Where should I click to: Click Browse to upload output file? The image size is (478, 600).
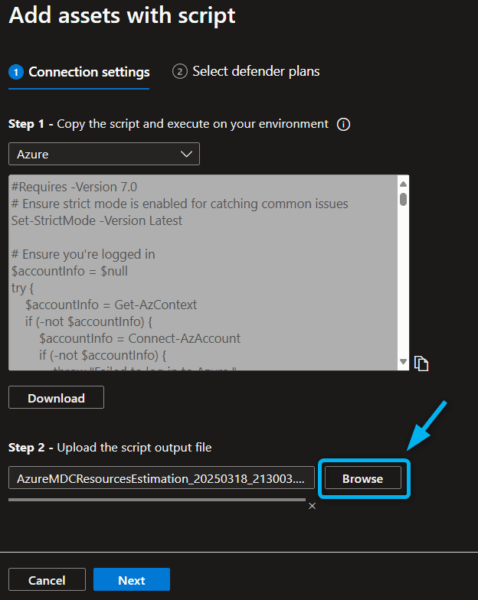tap(363, 478)
